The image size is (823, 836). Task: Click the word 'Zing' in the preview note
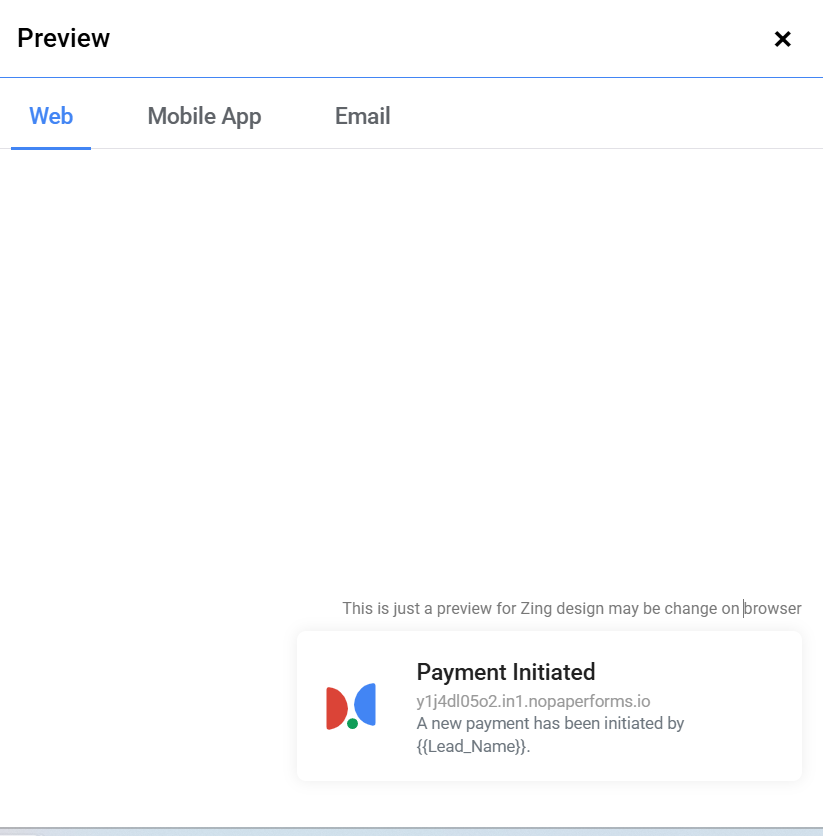coord(537,608)
